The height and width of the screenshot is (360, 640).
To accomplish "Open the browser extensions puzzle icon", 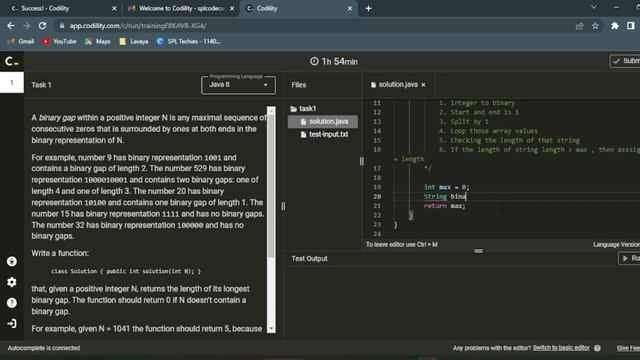I will (615, 26).
